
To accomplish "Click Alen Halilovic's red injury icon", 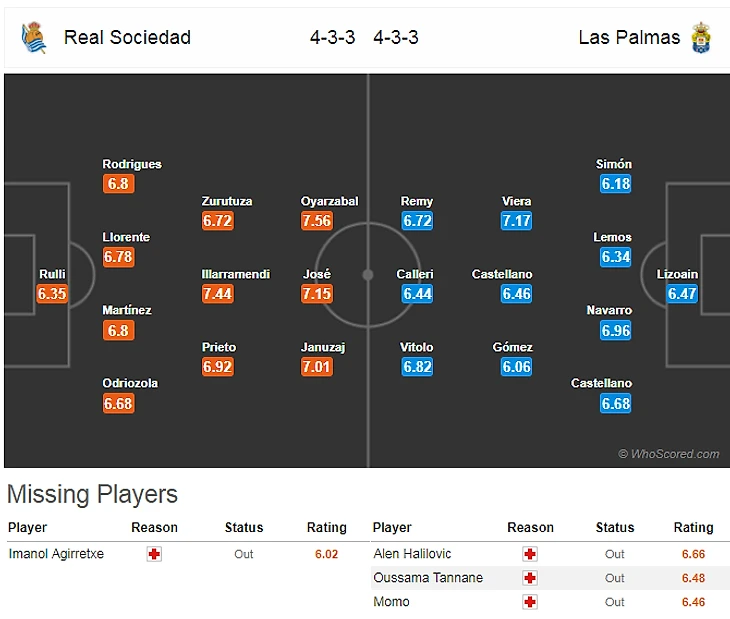I will [x=530, y=554].
